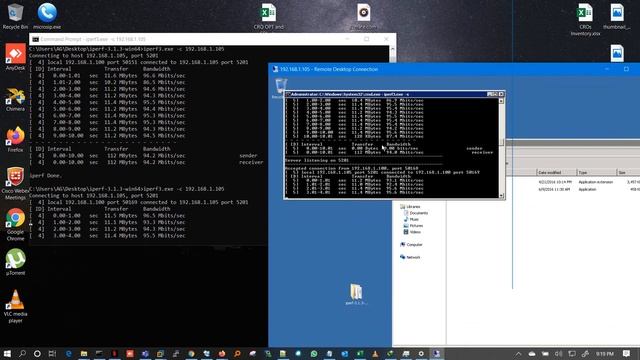Open the disc-icon file at top of desktop

pyautogui.click(x=363, y=16)
